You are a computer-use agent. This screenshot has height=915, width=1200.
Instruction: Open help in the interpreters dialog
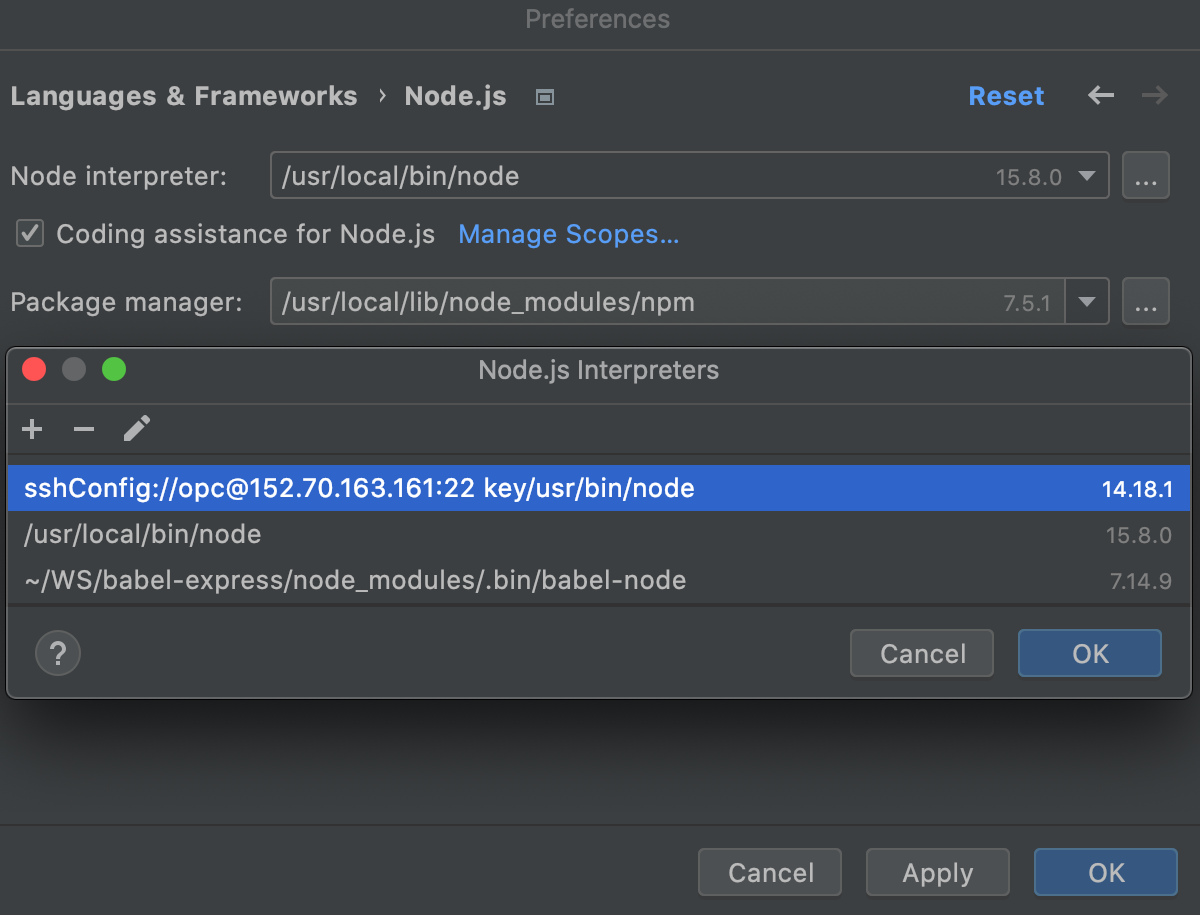click(x=57, y=653)
